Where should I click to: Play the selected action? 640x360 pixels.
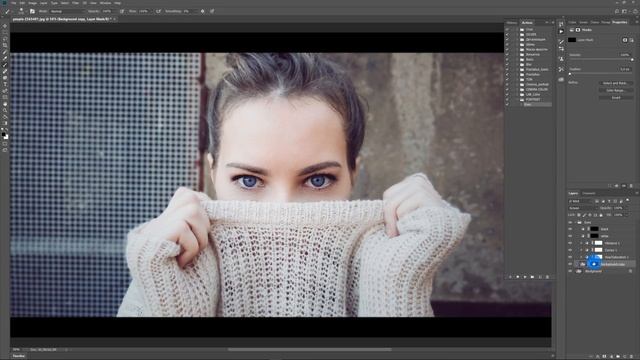click(525, 277)
